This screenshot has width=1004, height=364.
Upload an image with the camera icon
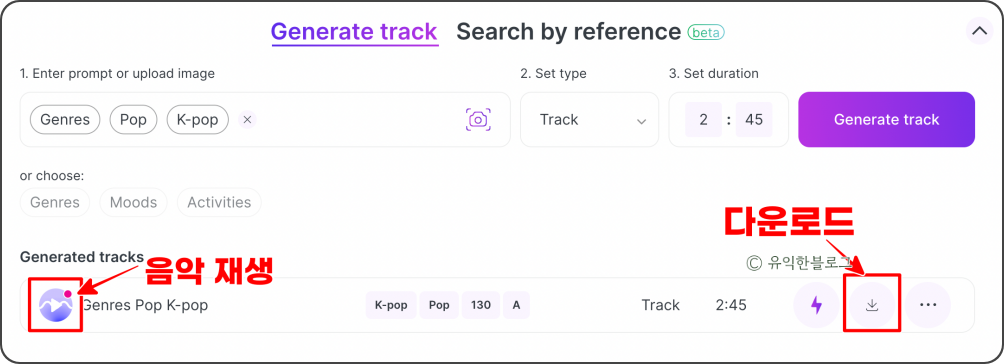coord(478,119)
